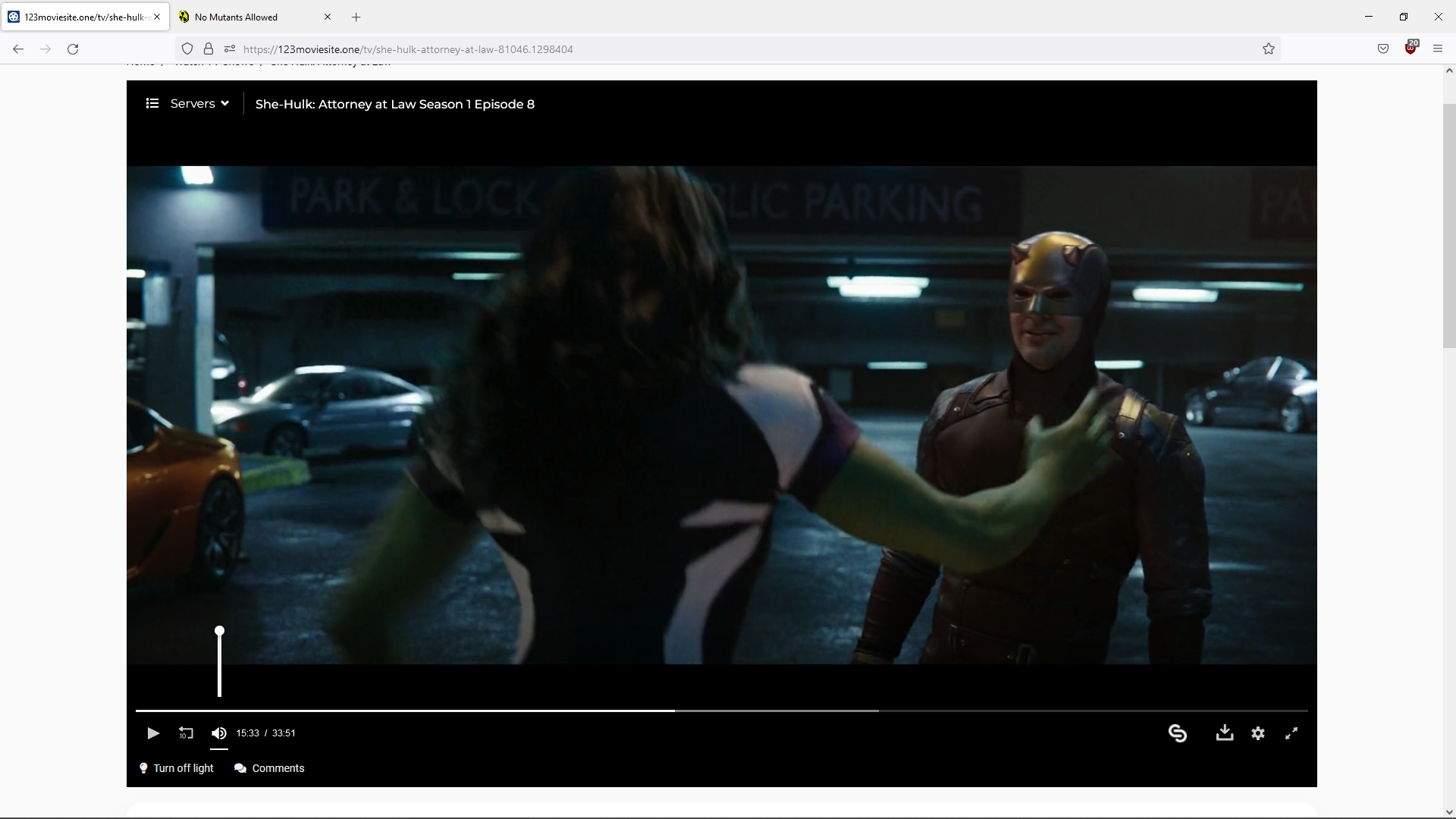Image resolution: width=1456 pixels, height=819 pixels.
Task: Click the episode title text
Action: point(395,104)
